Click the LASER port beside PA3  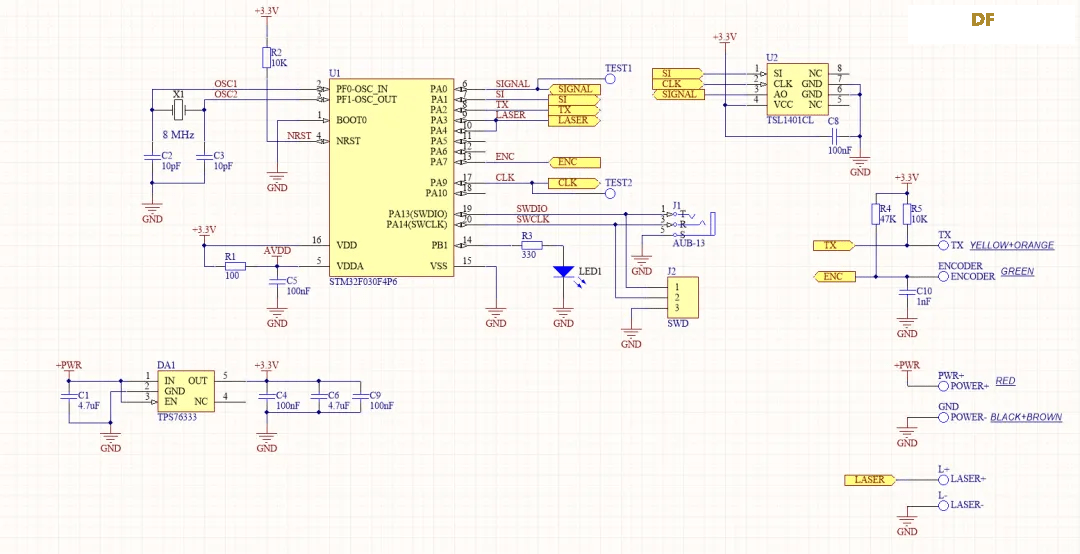click(x=573, y=121)
